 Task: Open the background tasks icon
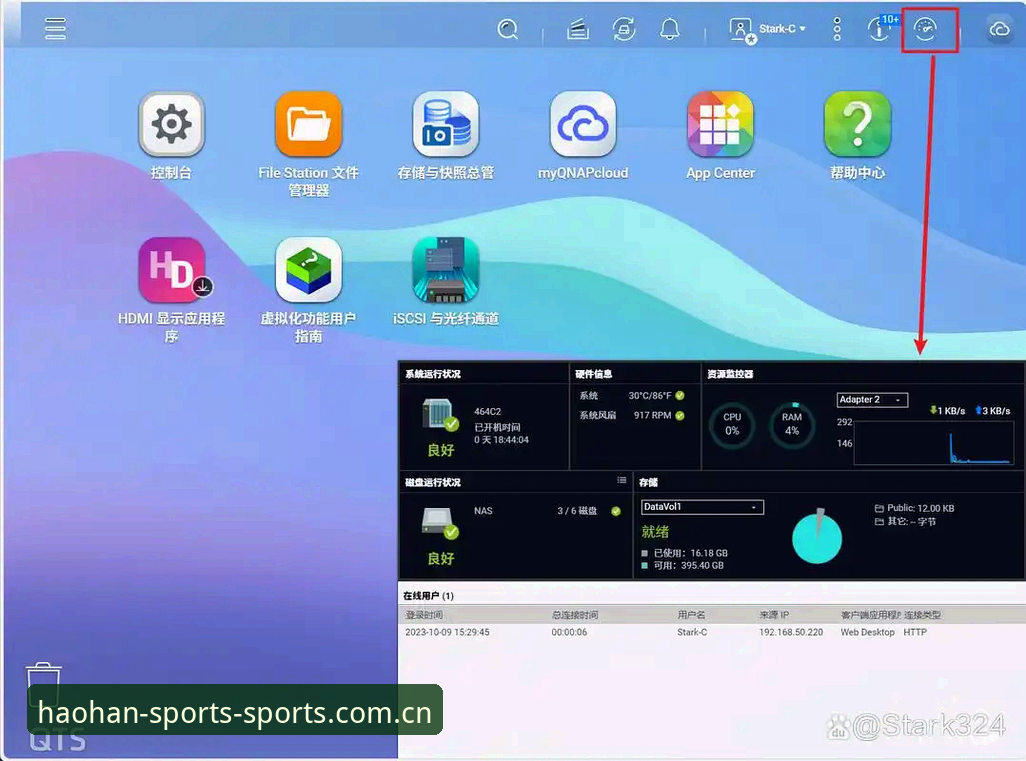click(x=578, y=29)
